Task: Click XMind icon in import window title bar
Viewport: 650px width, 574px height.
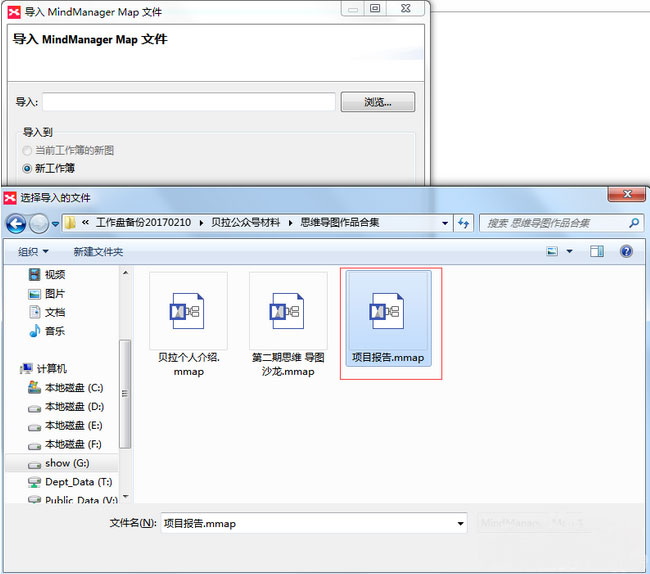Action: (14, 12)
